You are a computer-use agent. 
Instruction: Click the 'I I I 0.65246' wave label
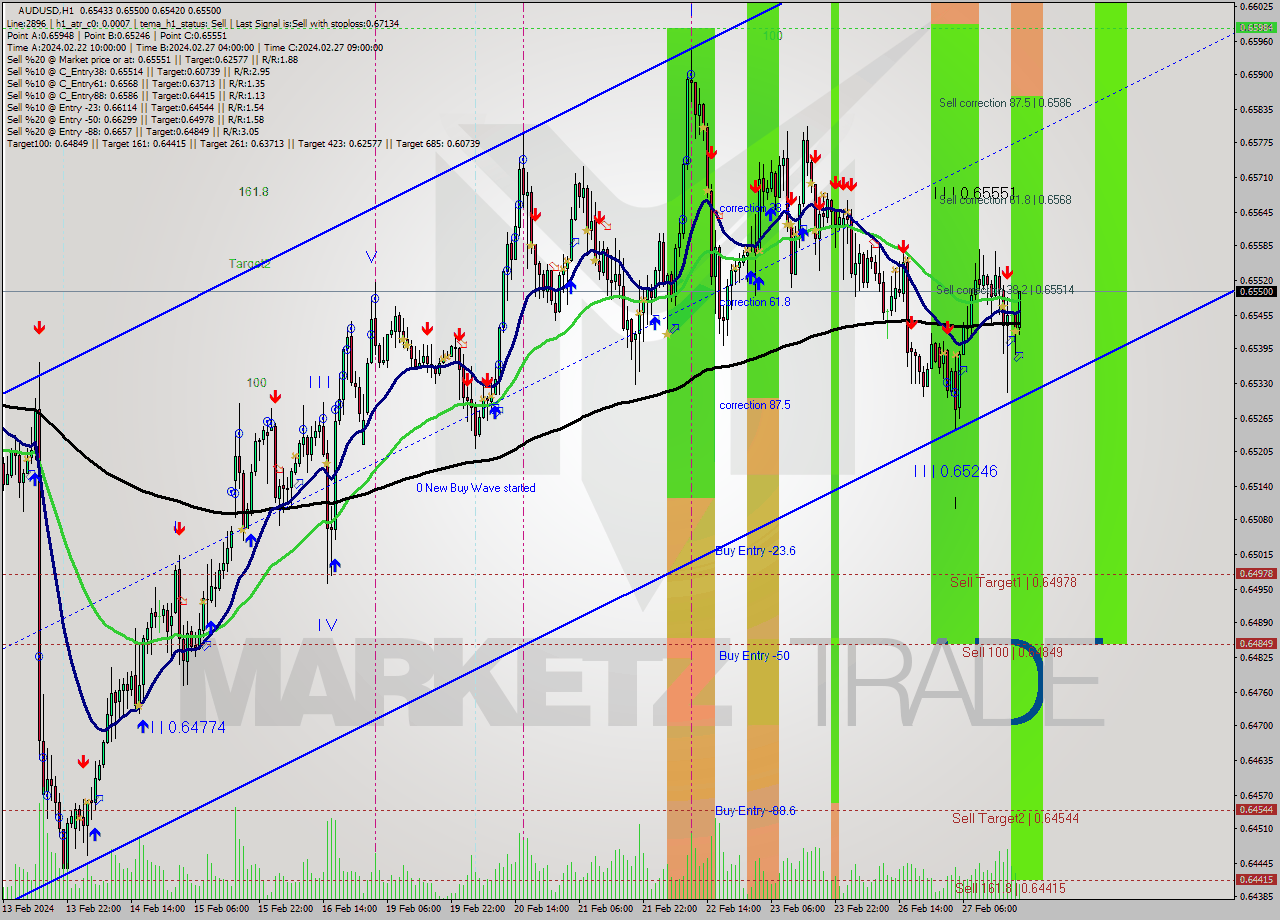point(955,471)
